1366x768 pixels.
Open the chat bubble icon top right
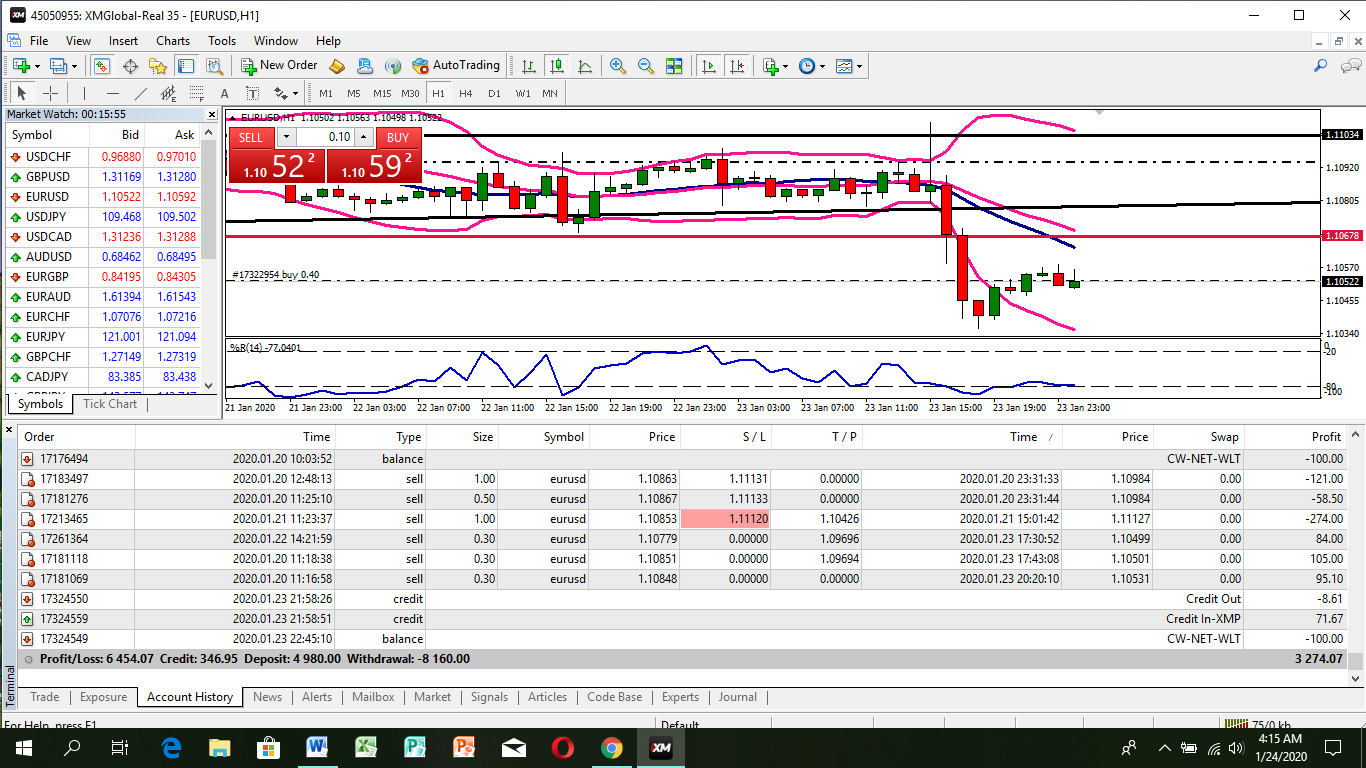[x=1349, y=66]
